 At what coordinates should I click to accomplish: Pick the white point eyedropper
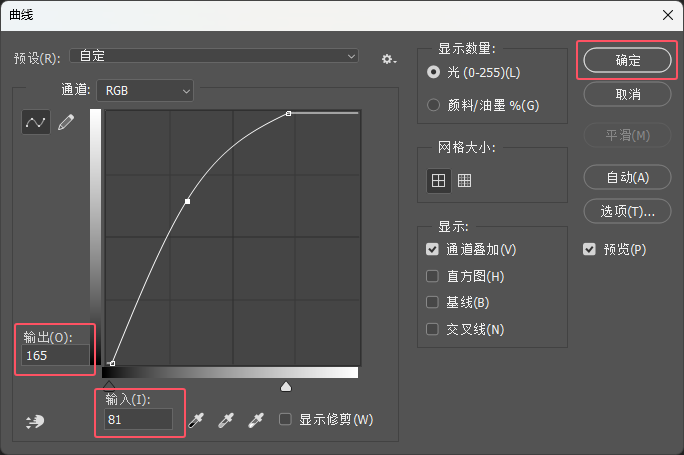click(256, 420)
